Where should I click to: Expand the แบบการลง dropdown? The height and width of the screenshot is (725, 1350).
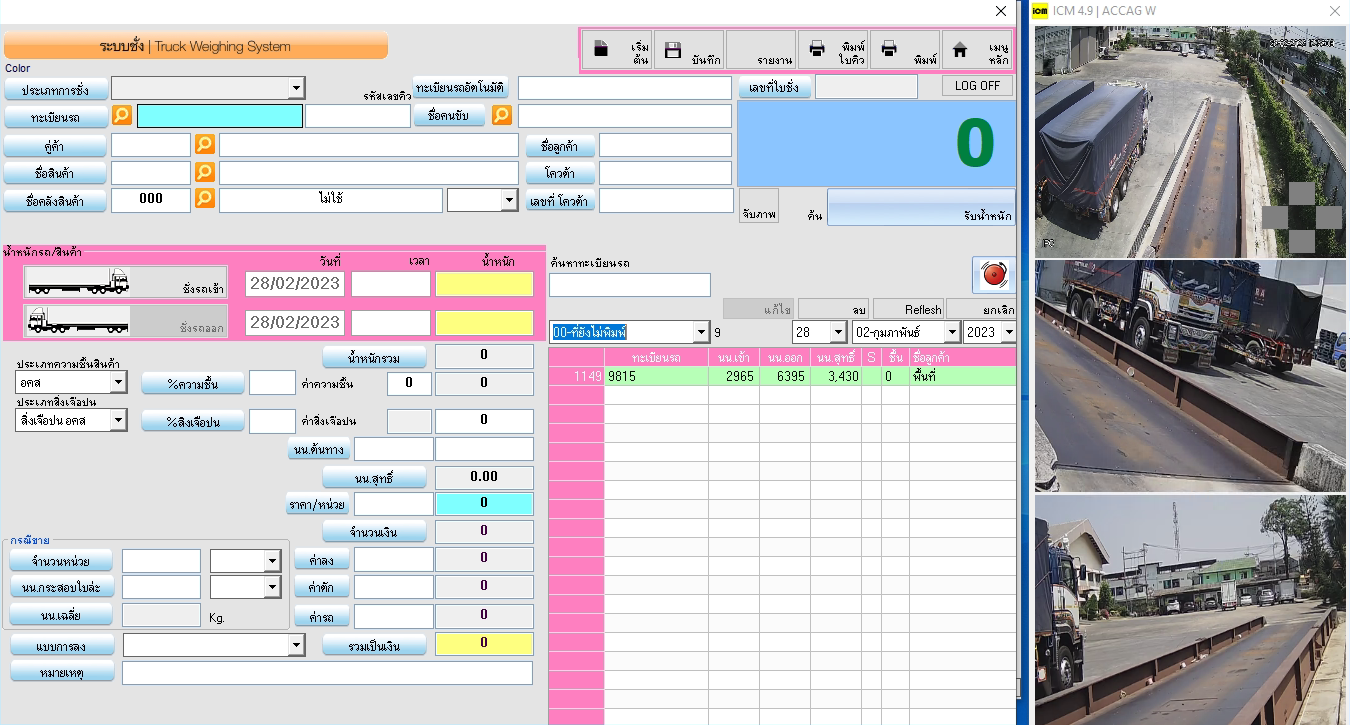295,646
